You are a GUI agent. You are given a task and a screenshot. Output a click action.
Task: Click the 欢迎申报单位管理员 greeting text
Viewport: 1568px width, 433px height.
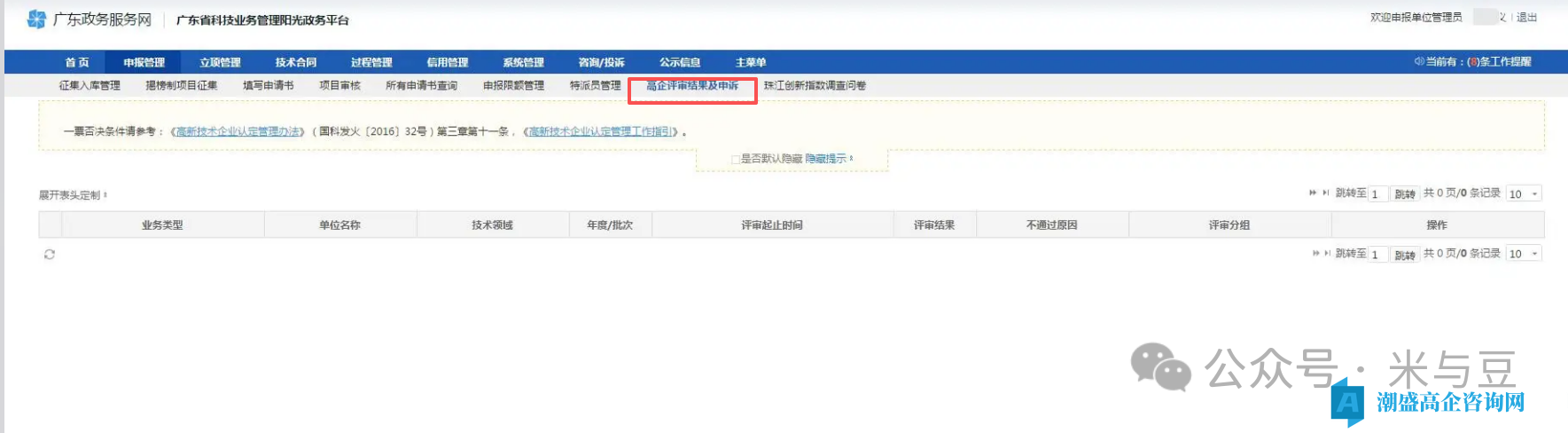pyautogui.click(x=1416, y=17)
